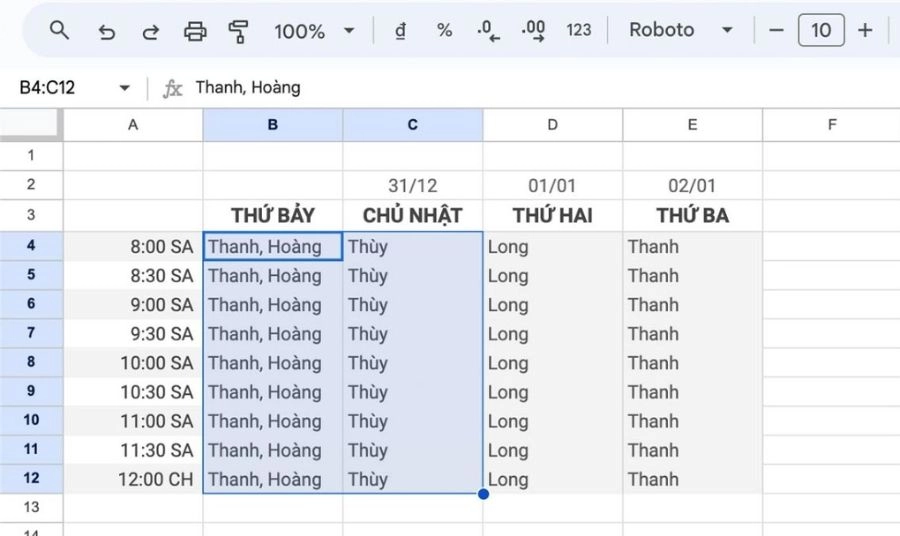Open the 100% zoom dropdown
Viewport: 900px width, 536px height.
(x=314, y=31)
